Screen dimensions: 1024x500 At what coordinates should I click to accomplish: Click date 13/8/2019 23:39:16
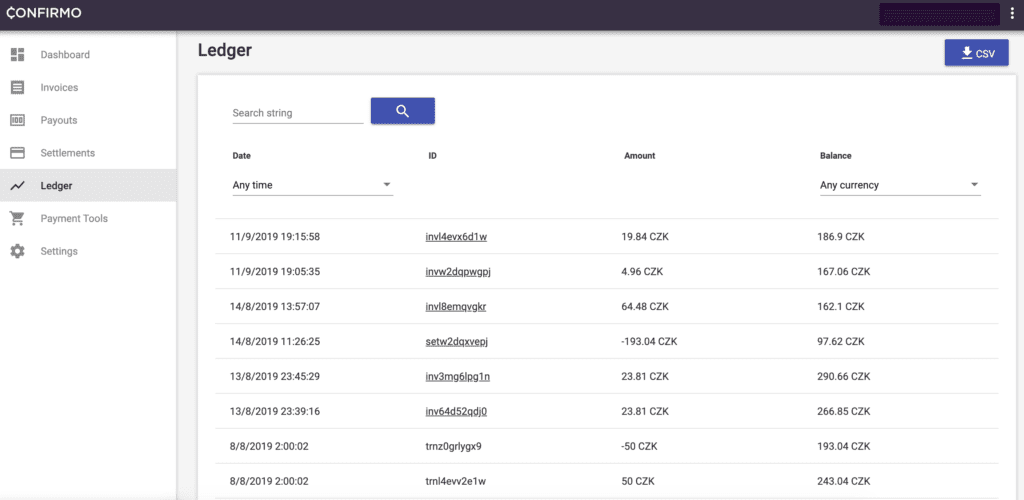(275, 411)
